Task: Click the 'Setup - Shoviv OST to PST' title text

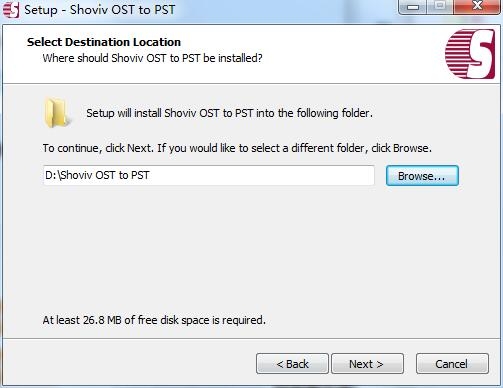Action: 100,10
